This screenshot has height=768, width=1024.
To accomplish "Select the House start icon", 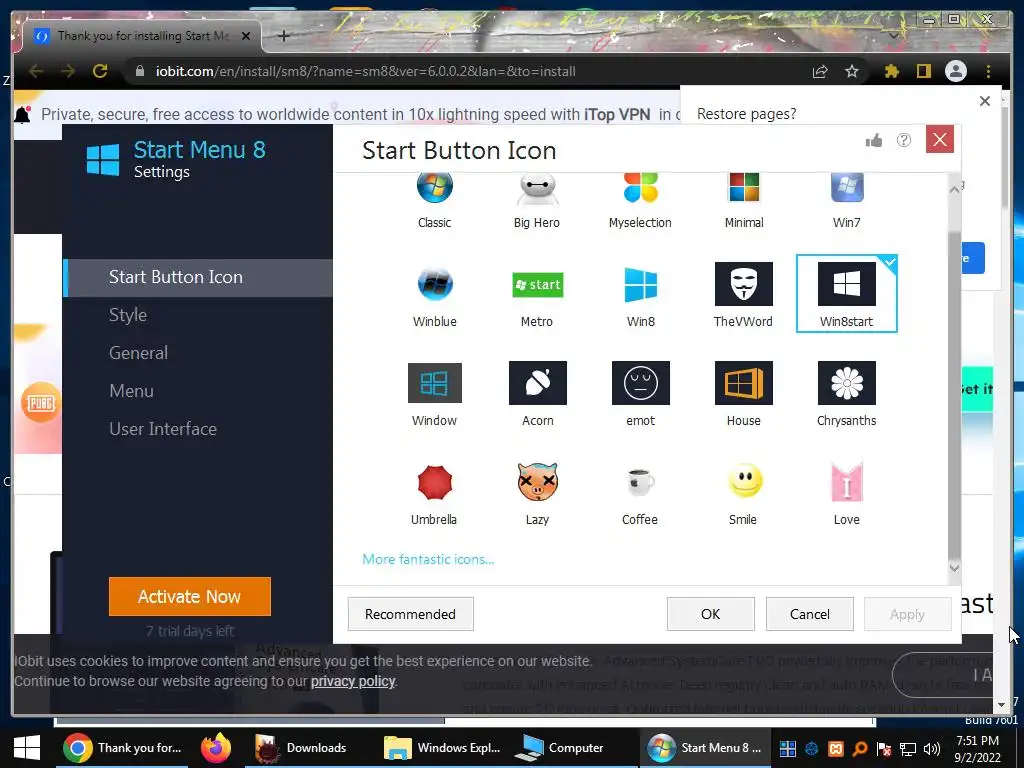I will tap(743, 394).
